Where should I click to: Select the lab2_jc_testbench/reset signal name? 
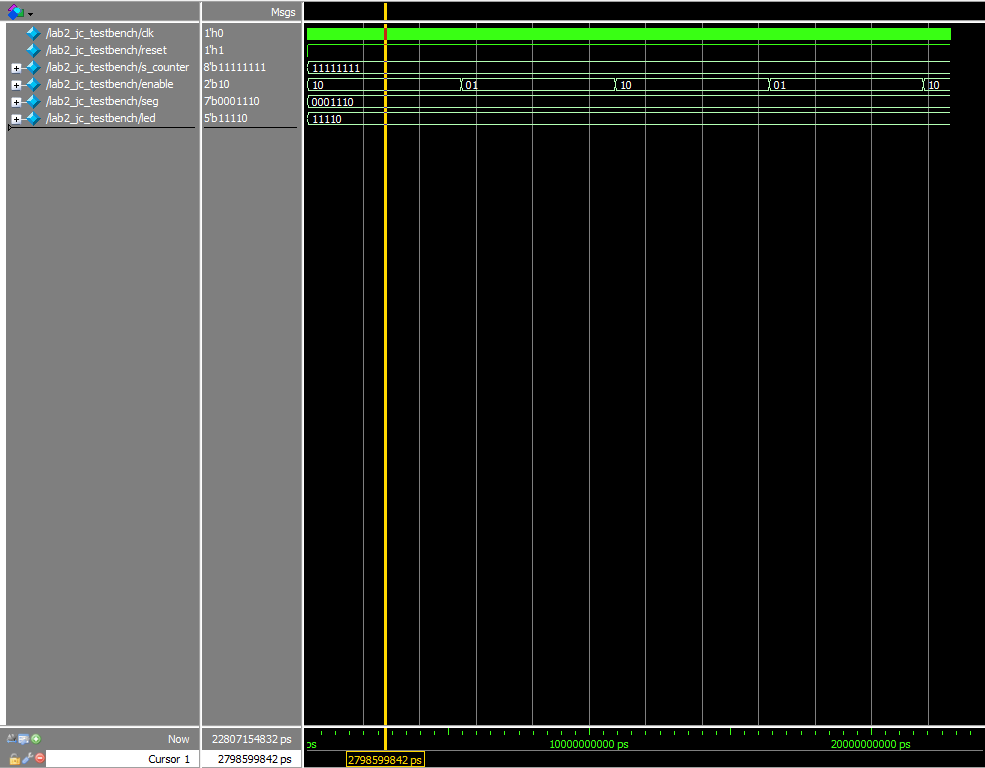(x=106, y=50)
